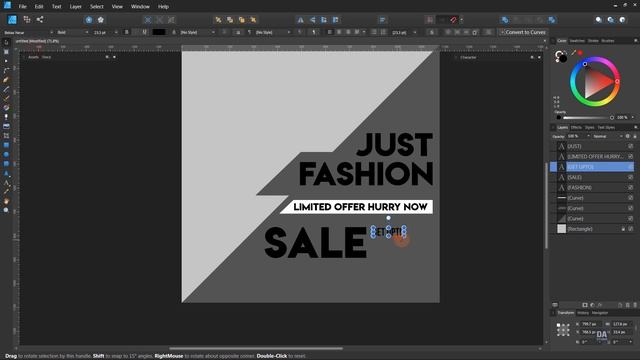Click layer effects fx icon in Layers panel
Image resolution: width=640 pixels, height=360 pixels.
coord(600,305)
